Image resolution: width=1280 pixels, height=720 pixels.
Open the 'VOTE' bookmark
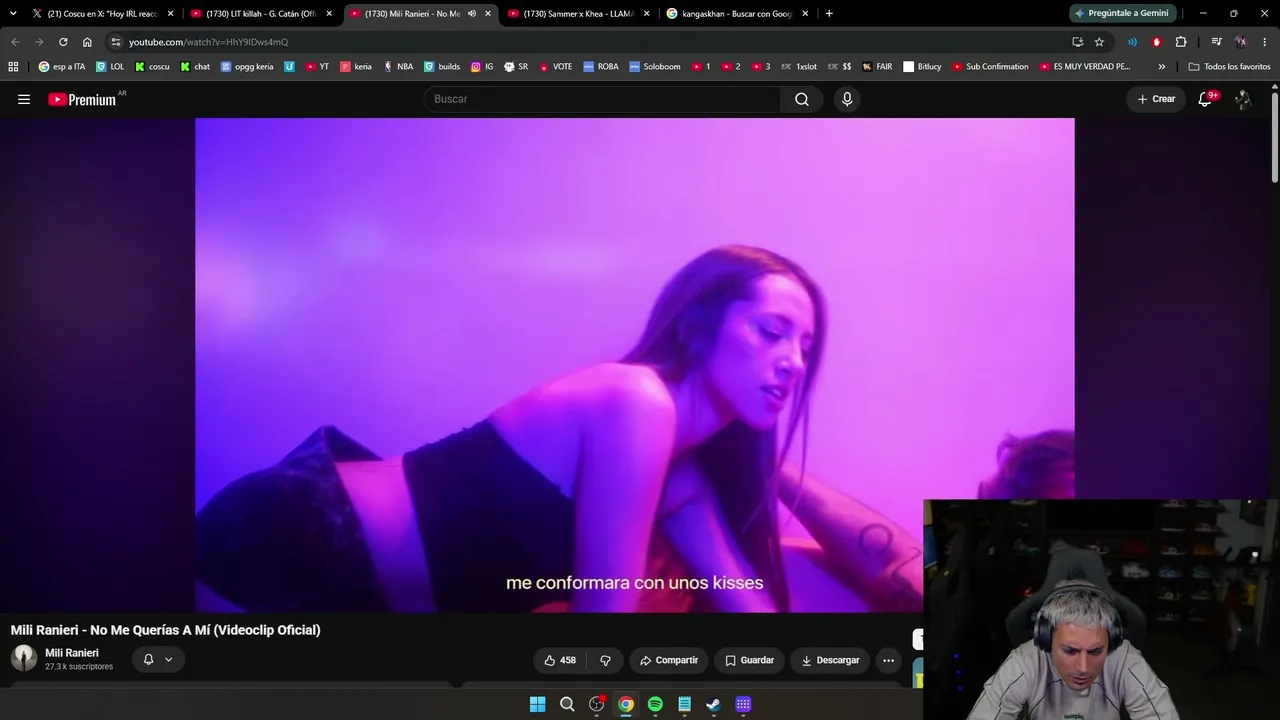[556, 67]
